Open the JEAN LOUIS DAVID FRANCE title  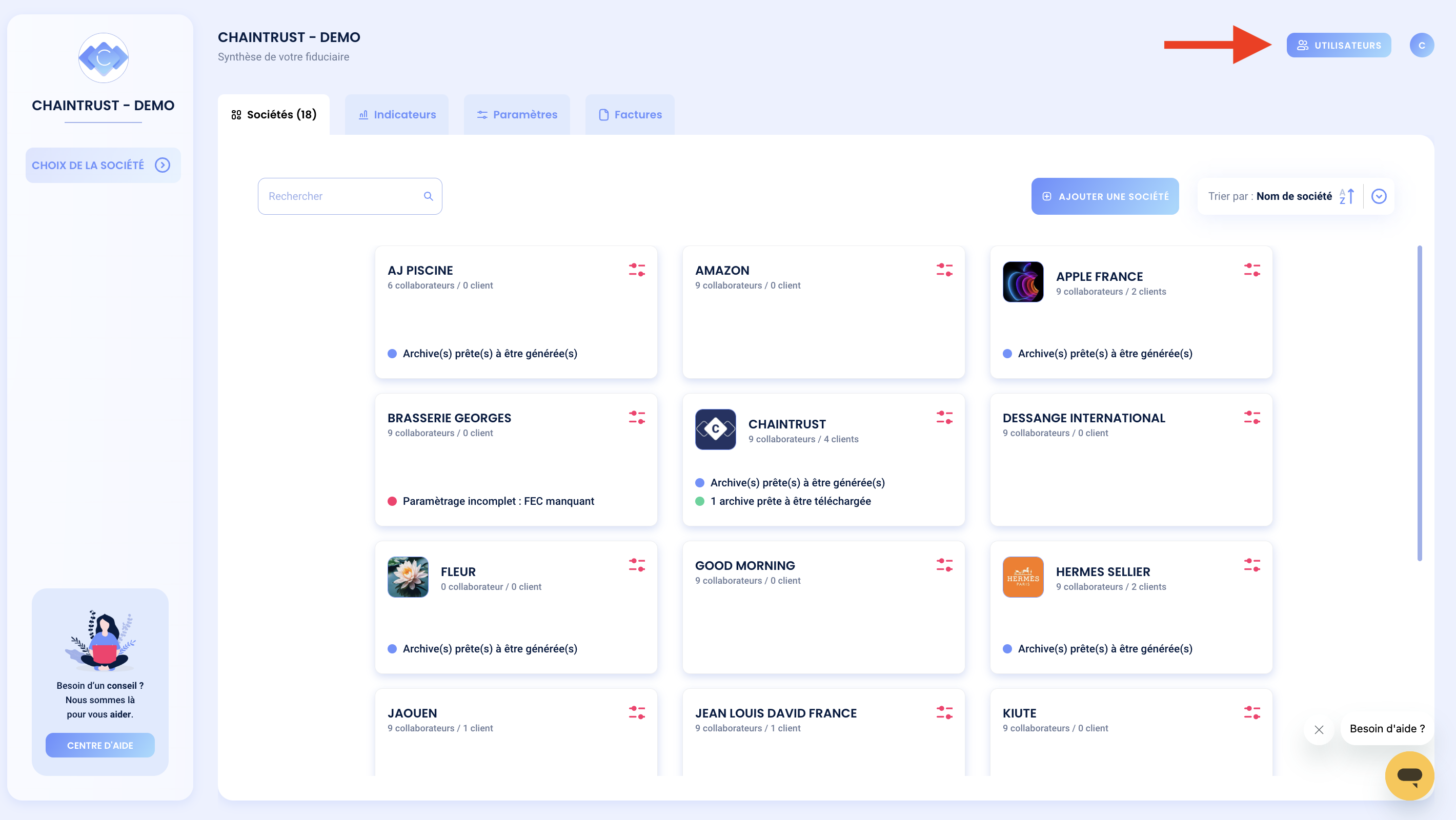tap(776, 712)
